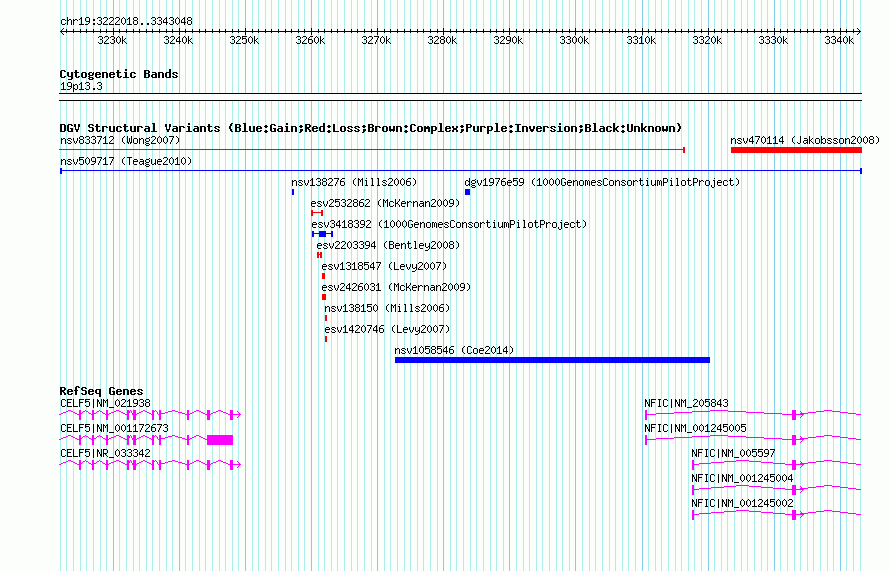The height and width of the screenshot is (571, 890).
Task: Select the CELF5|NR_033342 transcript label
Action: click(x=105, y=453)
